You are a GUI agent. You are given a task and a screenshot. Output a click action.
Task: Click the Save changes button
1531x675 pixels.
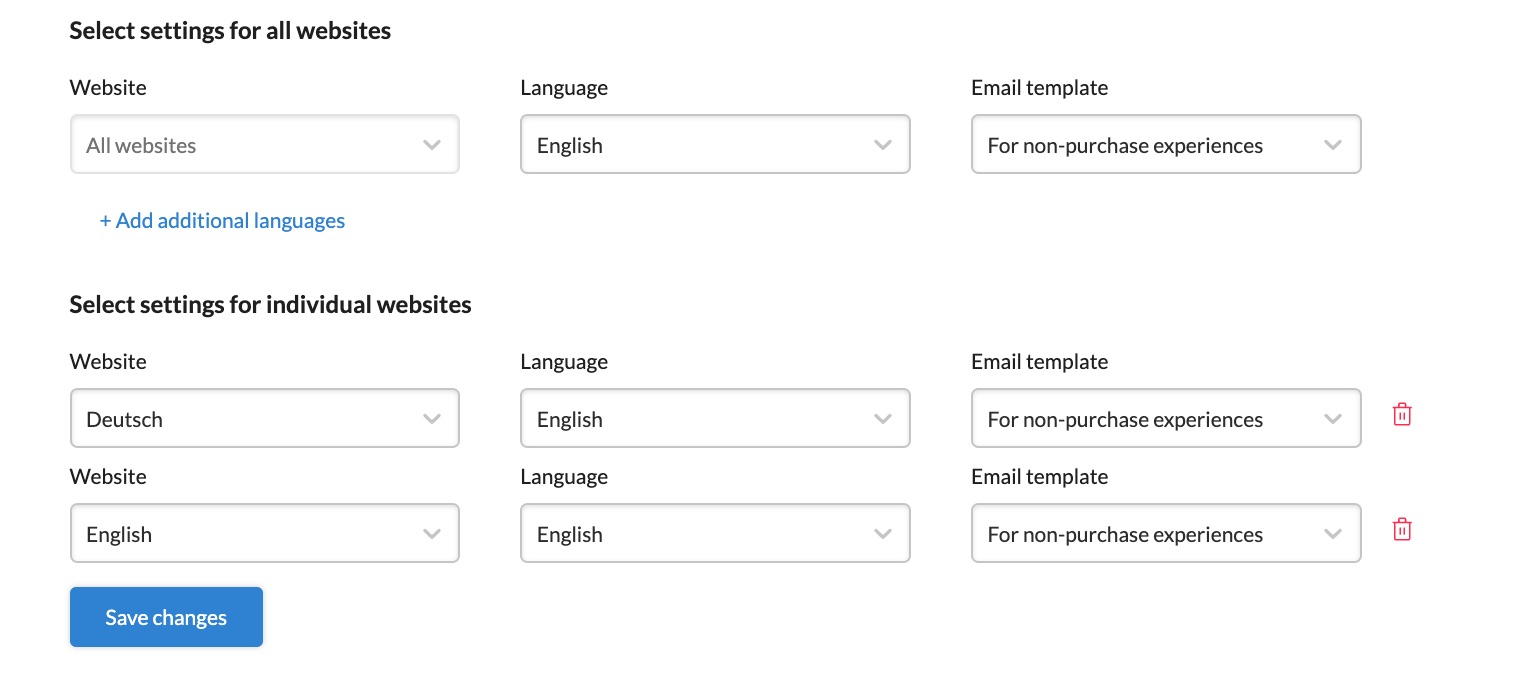tap(166, 617)
